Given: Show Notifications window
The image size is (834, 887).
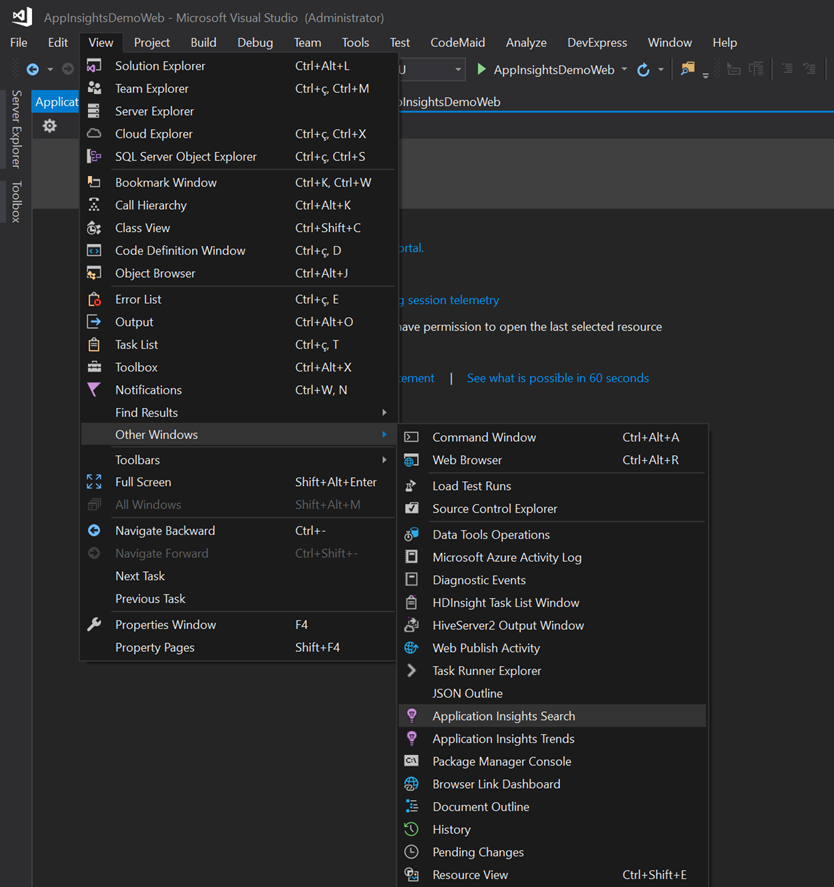Looking at the screenshot, I should point(238,389).
